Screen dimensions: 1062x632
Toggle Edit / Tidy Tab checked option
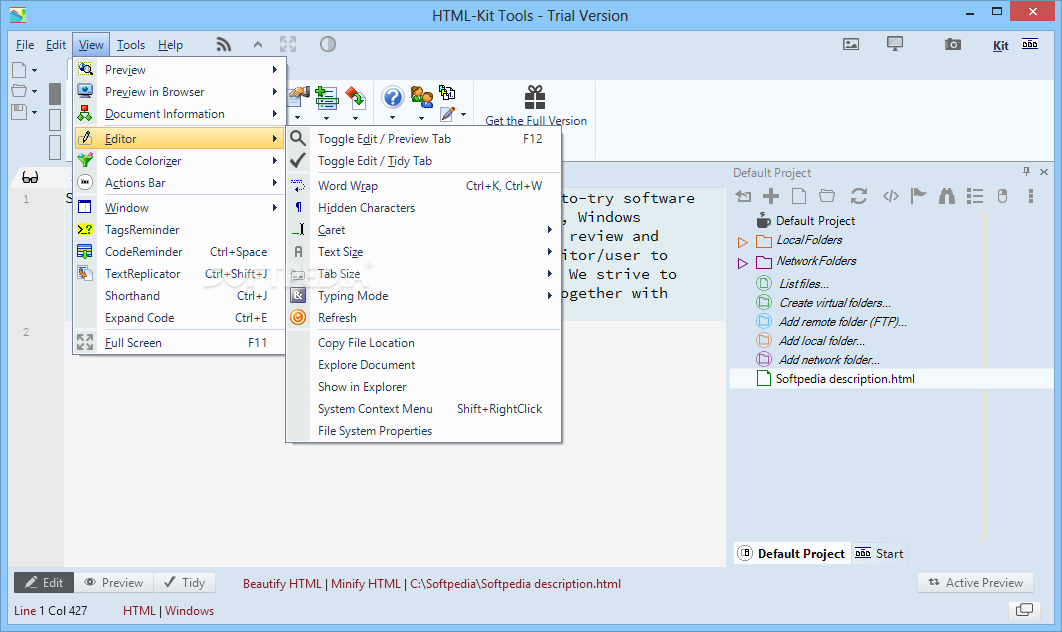coord(423,161)
